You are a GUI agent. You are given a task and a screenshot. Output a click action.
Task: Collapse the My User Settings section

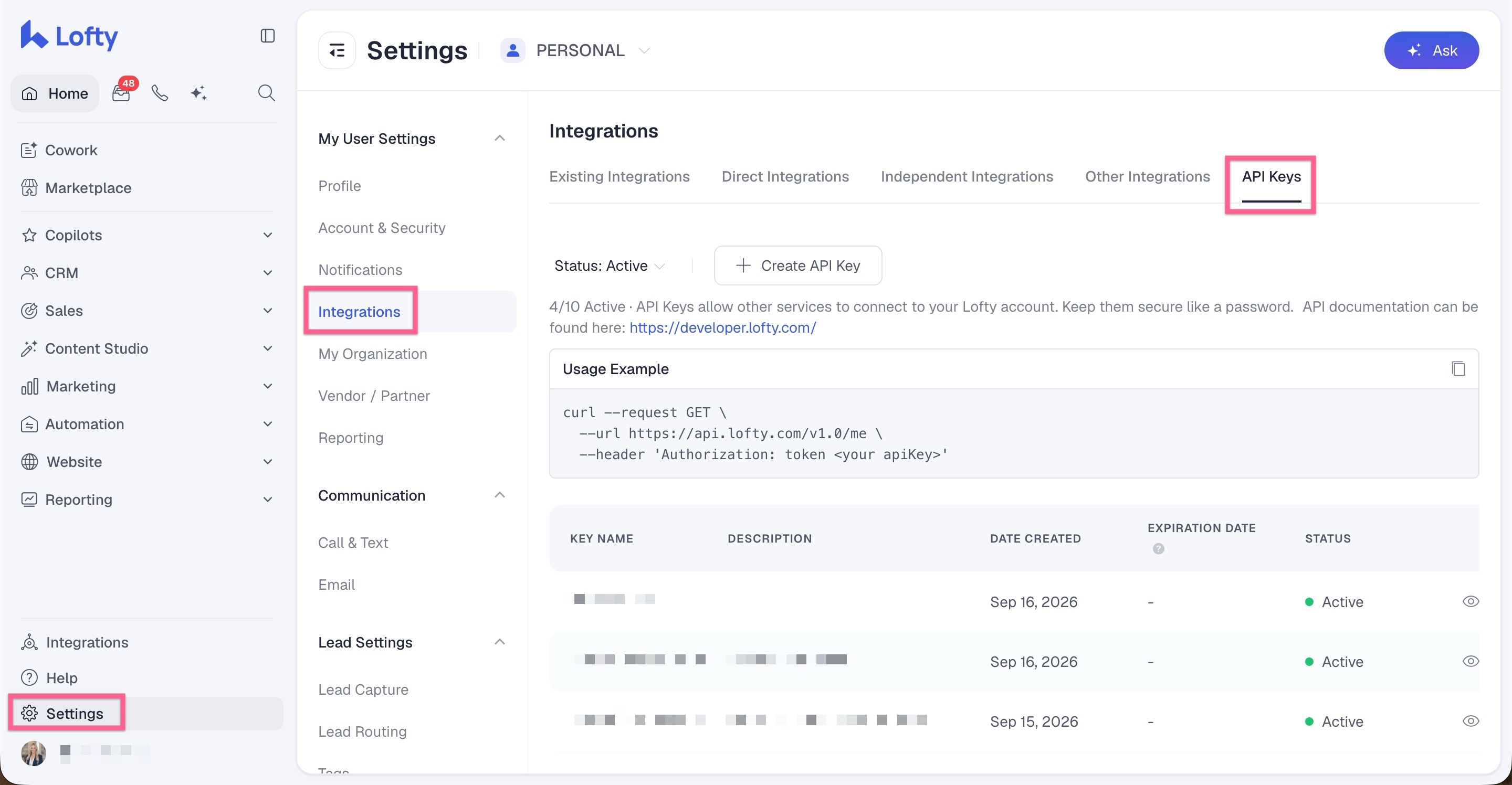point(500,139)
